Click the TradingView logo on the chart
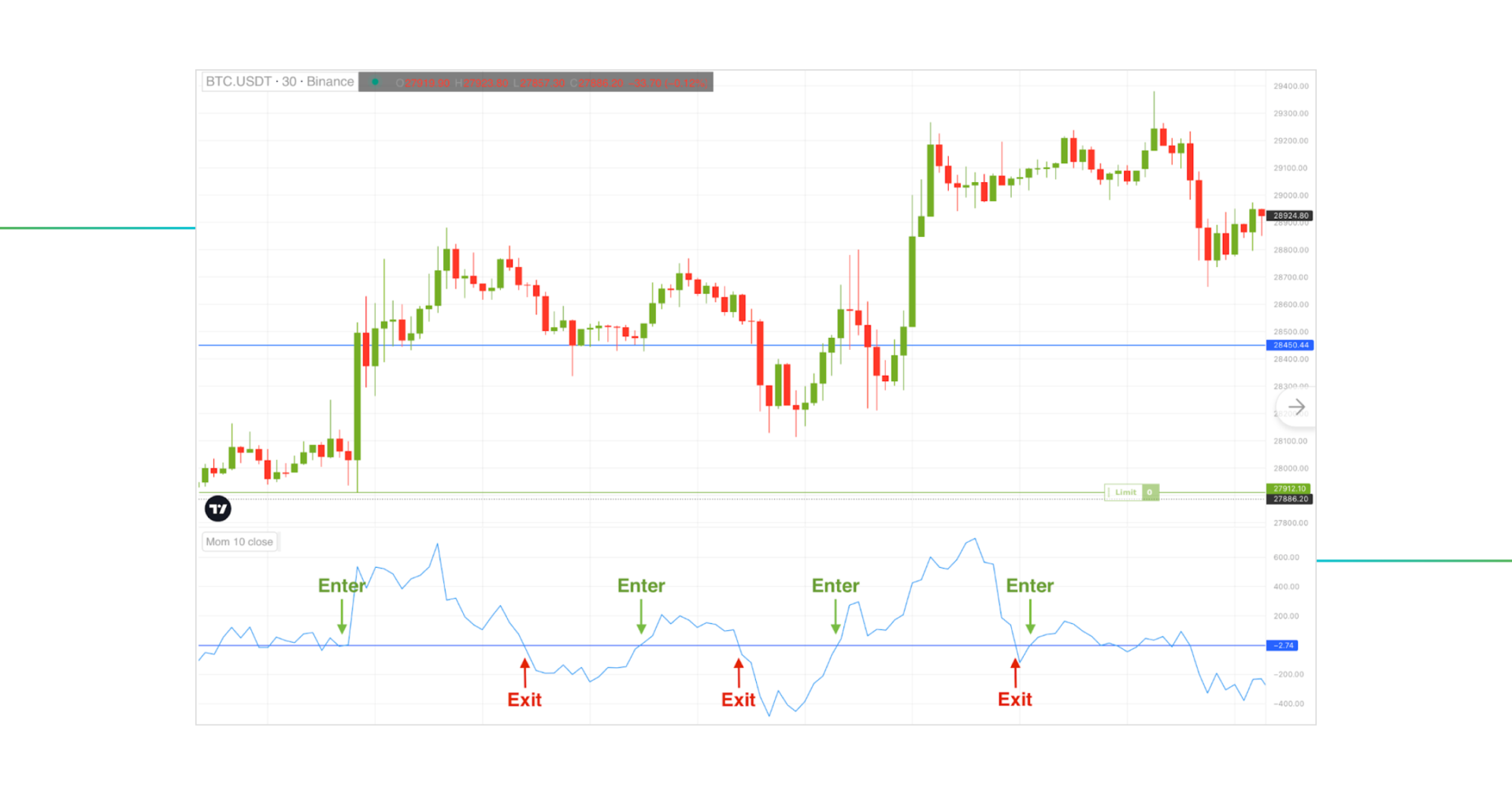Screen dimensions: 1512x794 pos(218,508)
